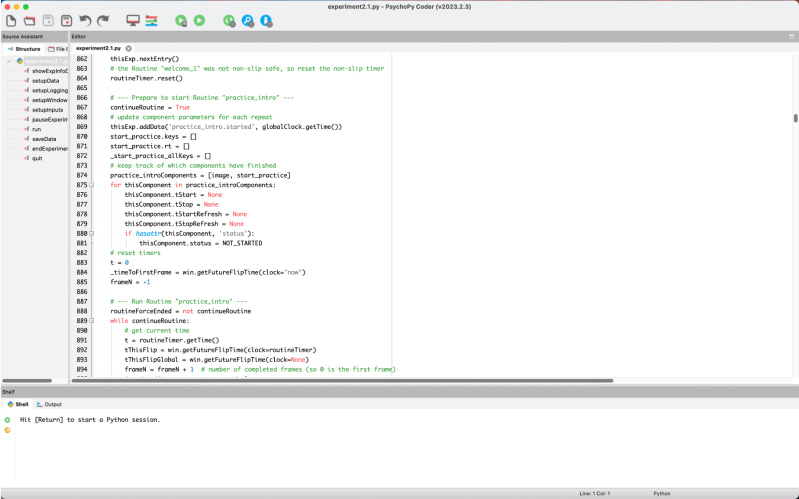799x499 pixels.
Task: Fold the while loop at line 889
Action: point(91,321)
